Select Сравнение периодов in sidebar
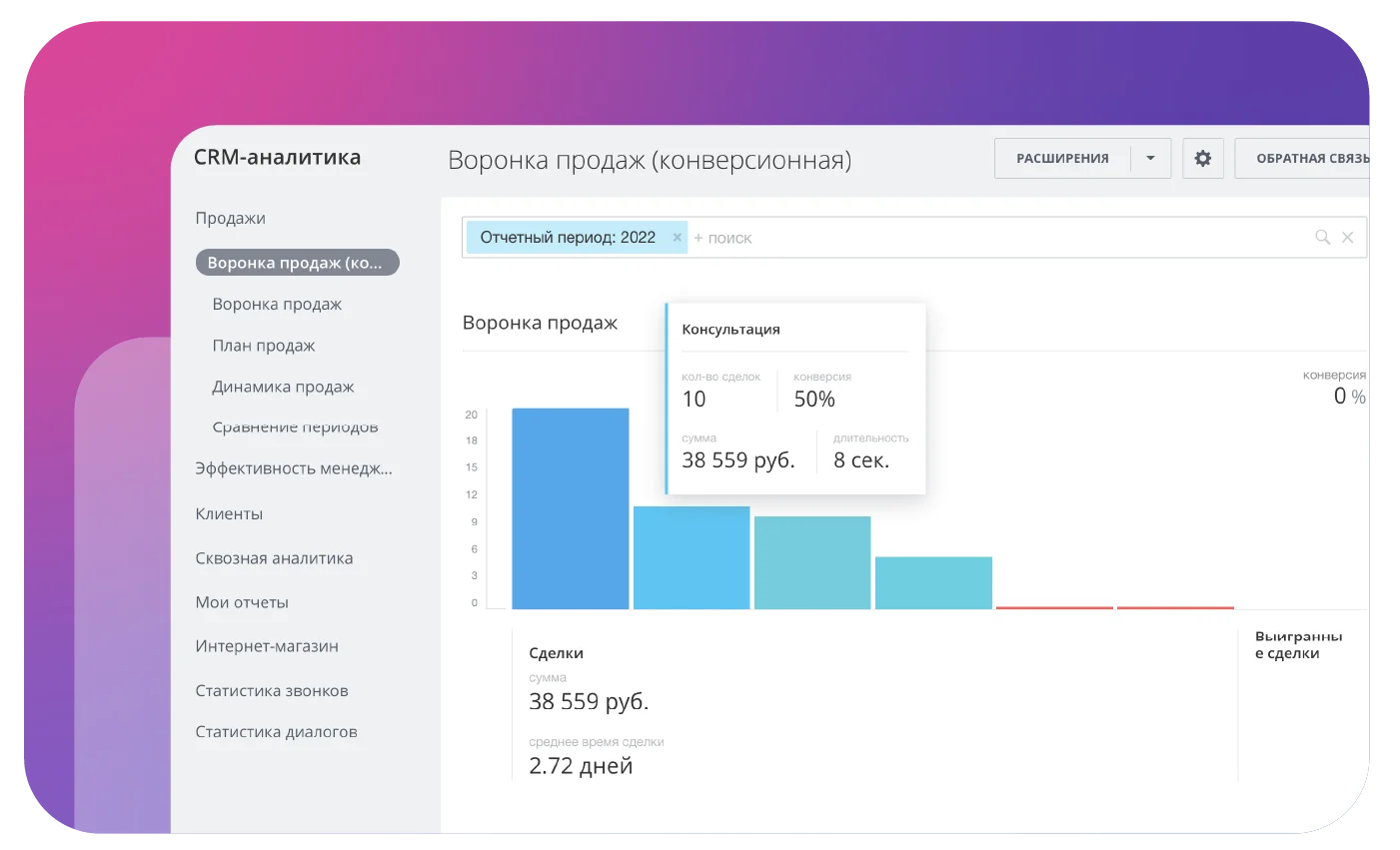Viewport: 1400px width, 850px height. coord(295,427)
